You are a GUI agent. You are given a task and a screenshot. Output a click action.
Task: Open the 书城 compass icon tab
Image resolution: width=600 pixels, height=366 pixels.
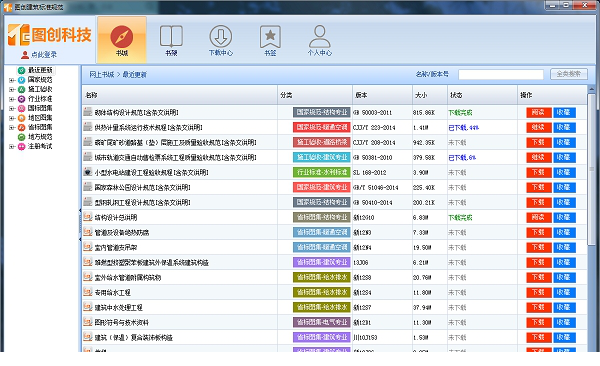122,40
